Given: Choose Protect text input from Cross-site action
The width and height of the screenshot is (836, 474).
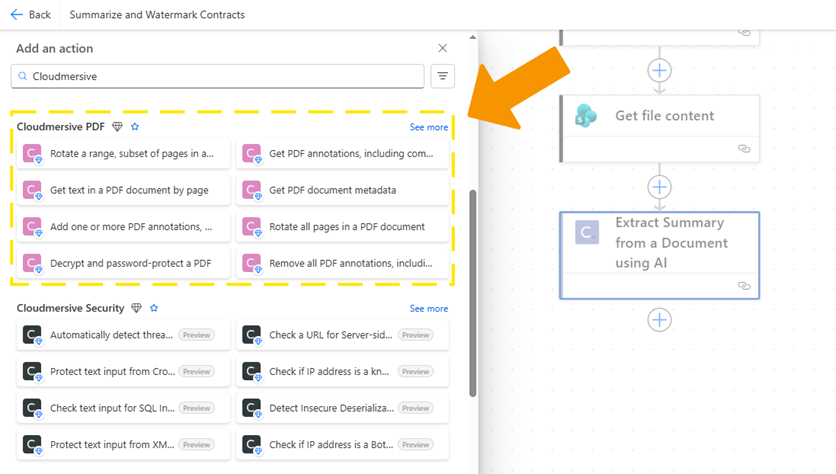Looking at the screenshot, I should [123, 372].
